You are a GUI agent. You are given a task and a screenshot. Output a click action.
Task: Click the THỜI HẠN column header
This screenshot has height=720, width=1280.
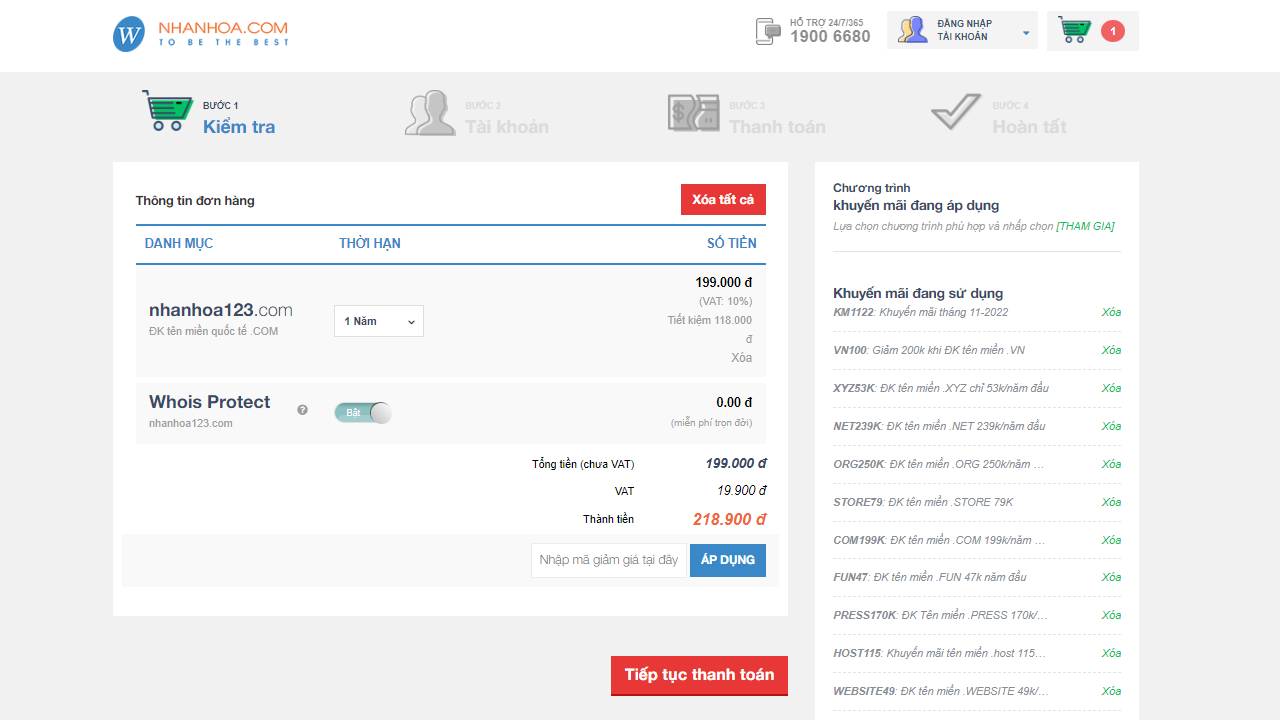370,243
